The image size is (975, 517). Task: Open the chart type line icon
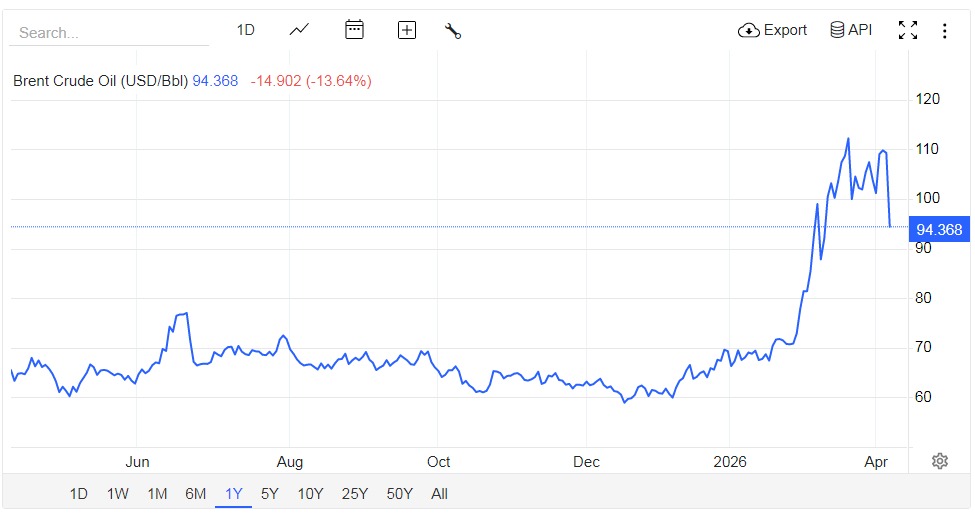click(x=299, y=30)
